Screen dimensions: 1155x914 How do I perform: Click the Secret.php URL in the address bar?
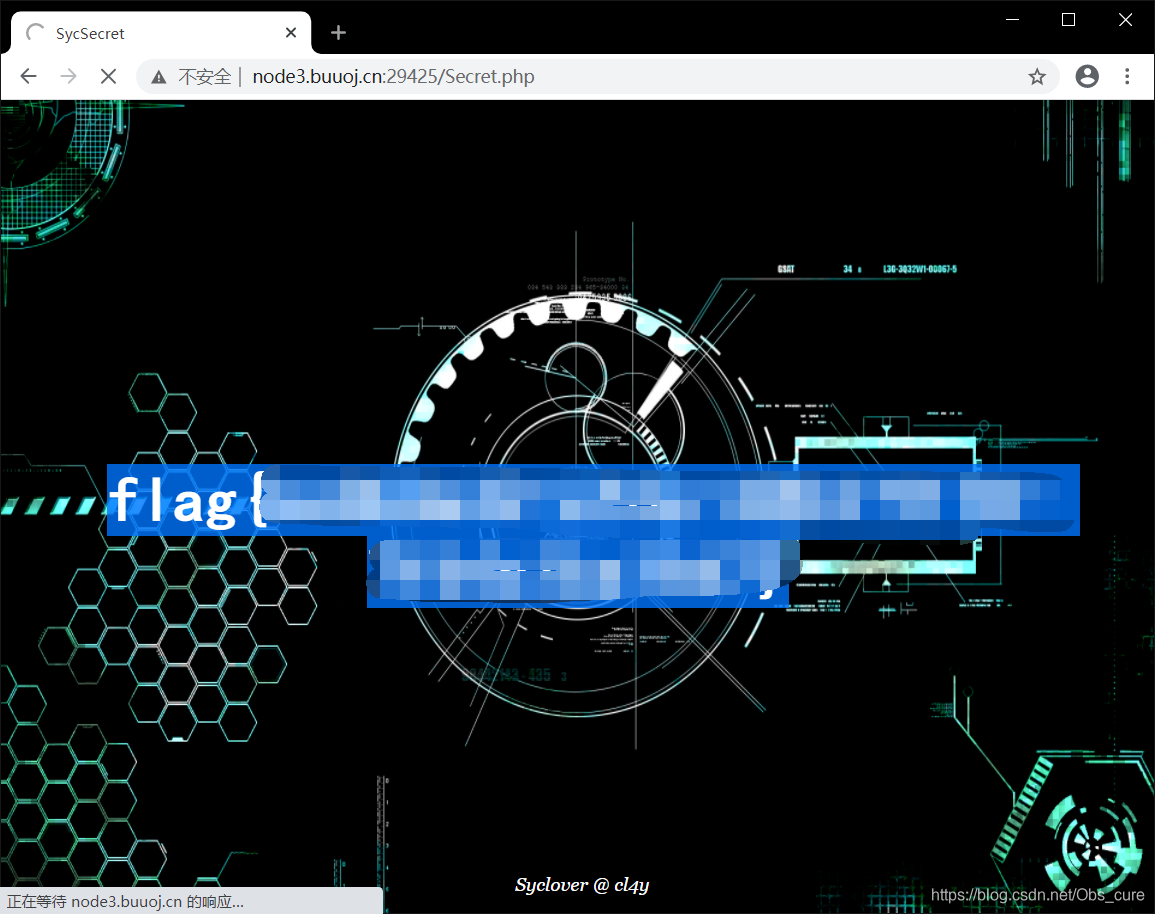[393, 77]
